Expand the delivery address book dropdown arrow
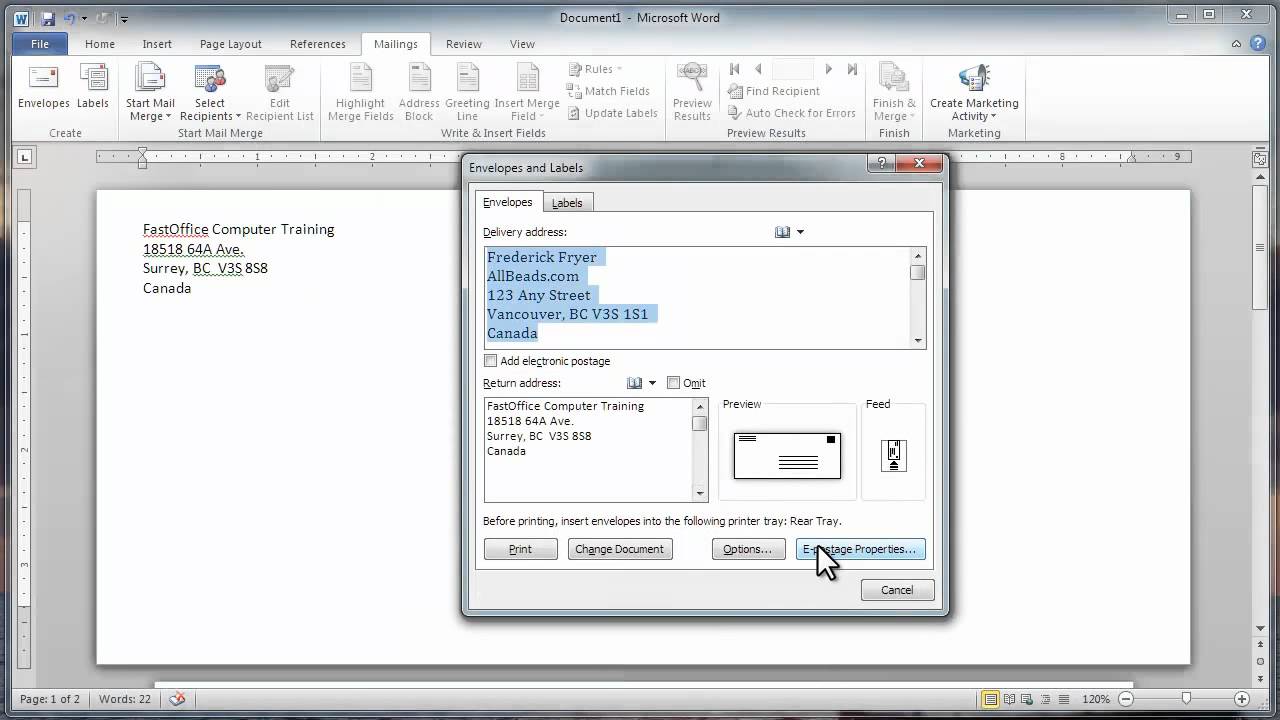This screenshot has height=720, width=1280. click(x=801, y=233)
